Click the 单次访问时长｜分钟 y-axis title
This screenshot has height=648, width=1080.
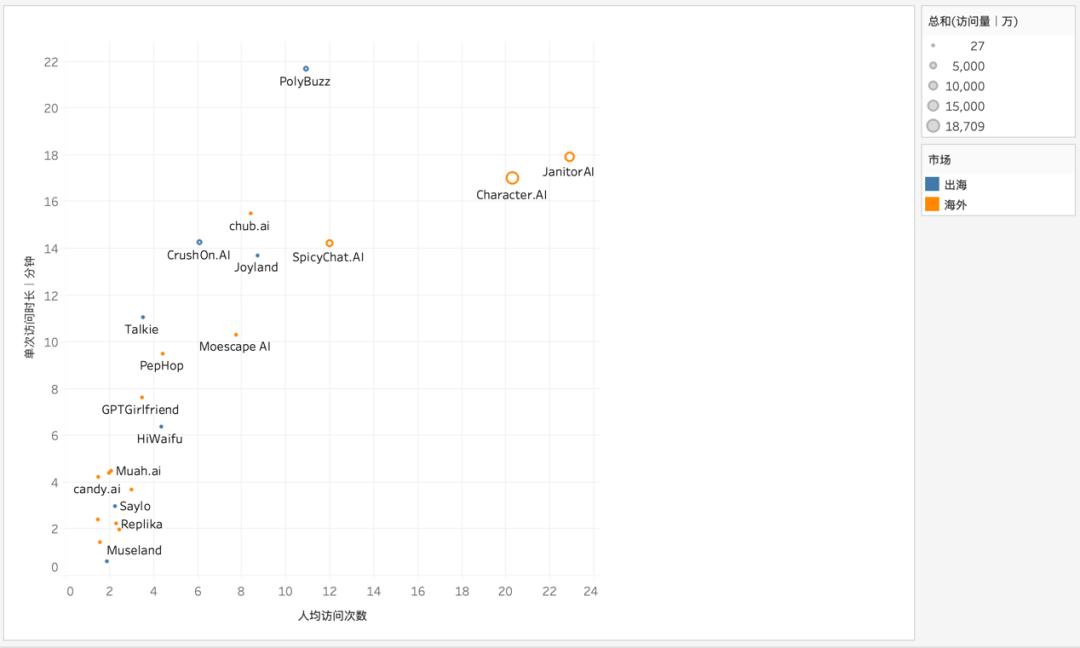(29, 306)
